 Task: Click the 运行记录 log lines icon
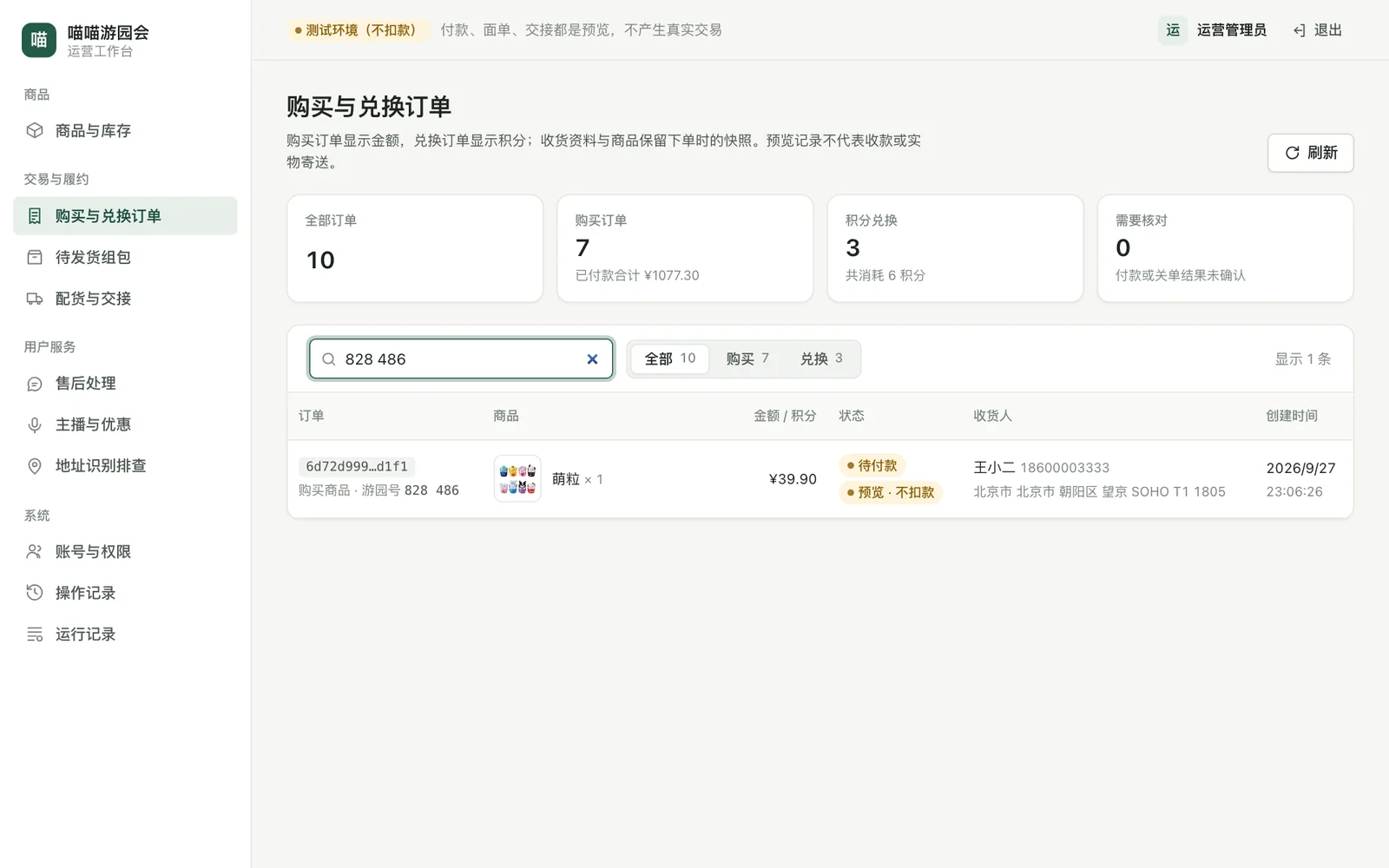tap(35, 635)
